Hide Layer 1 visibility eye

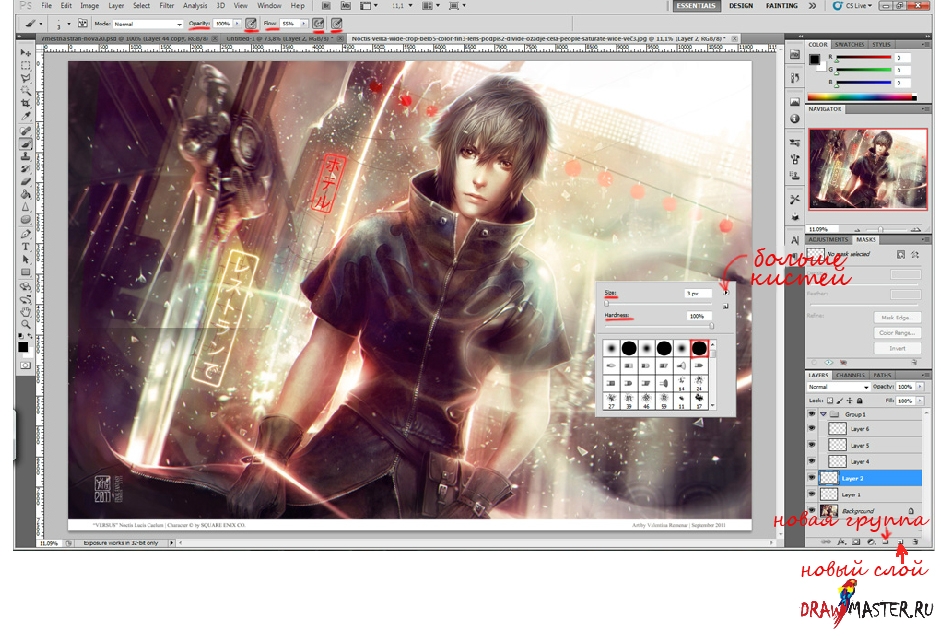click(811, 494)
